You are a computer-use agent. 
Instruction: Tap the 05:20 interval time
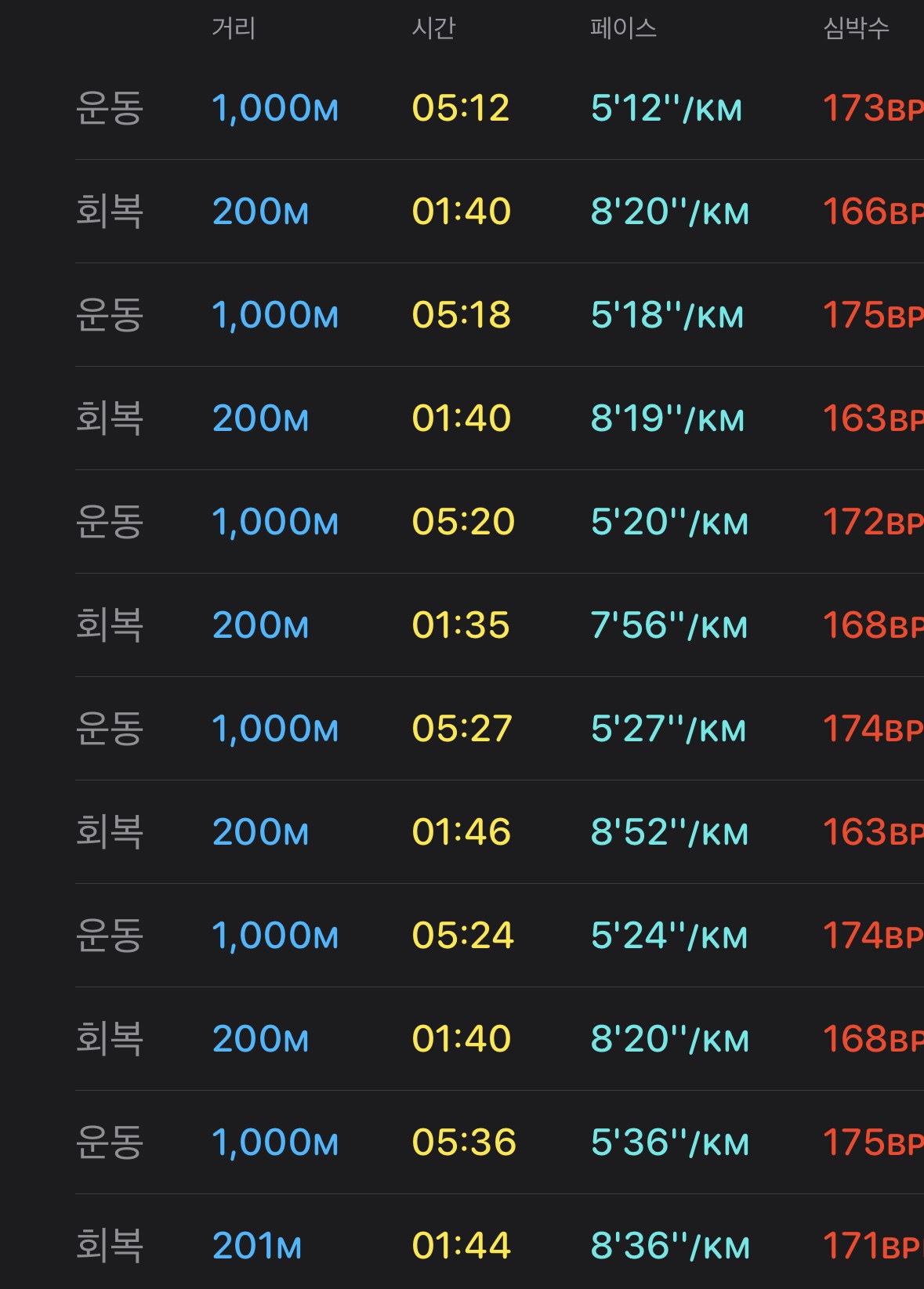[x=463, y=522]
